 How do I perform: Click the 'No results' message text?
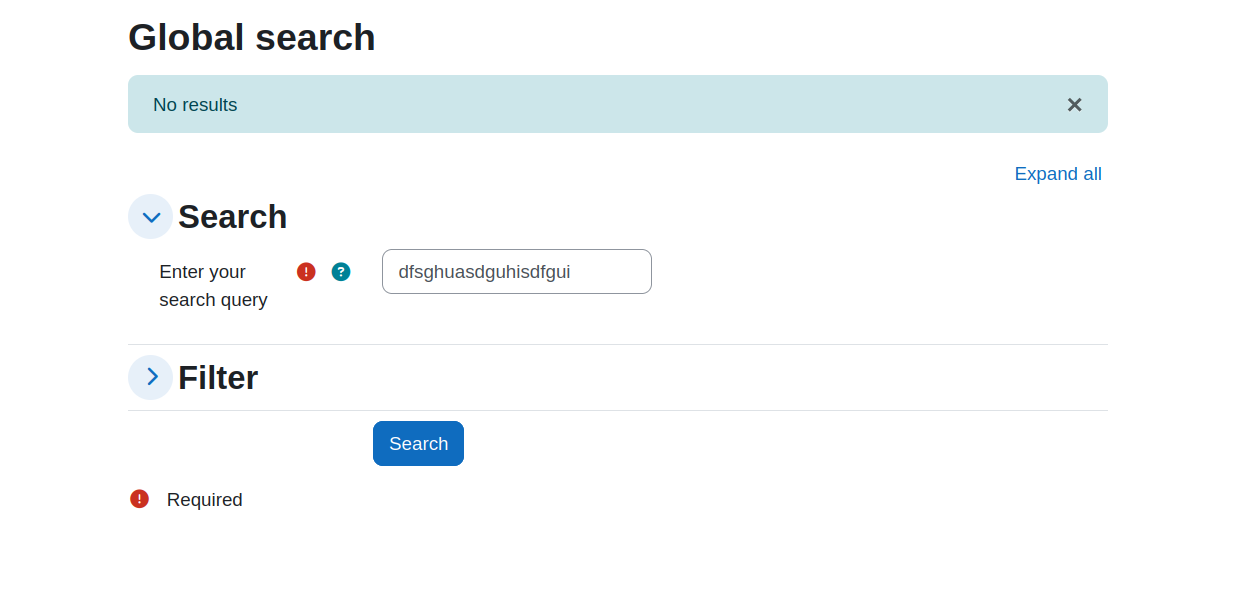195,105
